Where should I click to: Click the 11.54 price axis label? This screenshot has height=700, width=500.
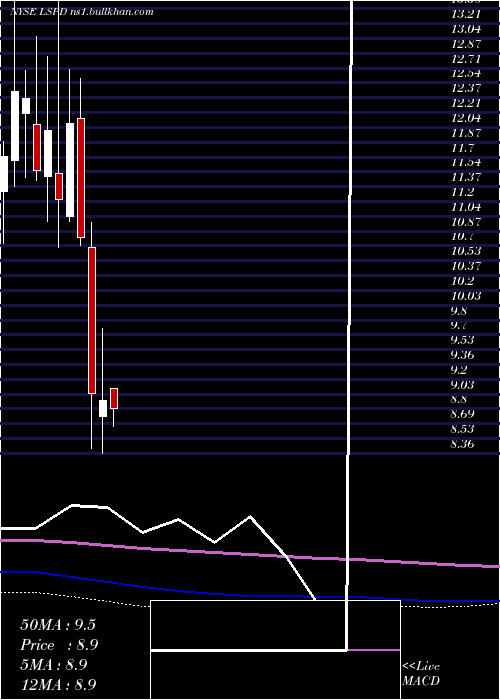[466, 162]
